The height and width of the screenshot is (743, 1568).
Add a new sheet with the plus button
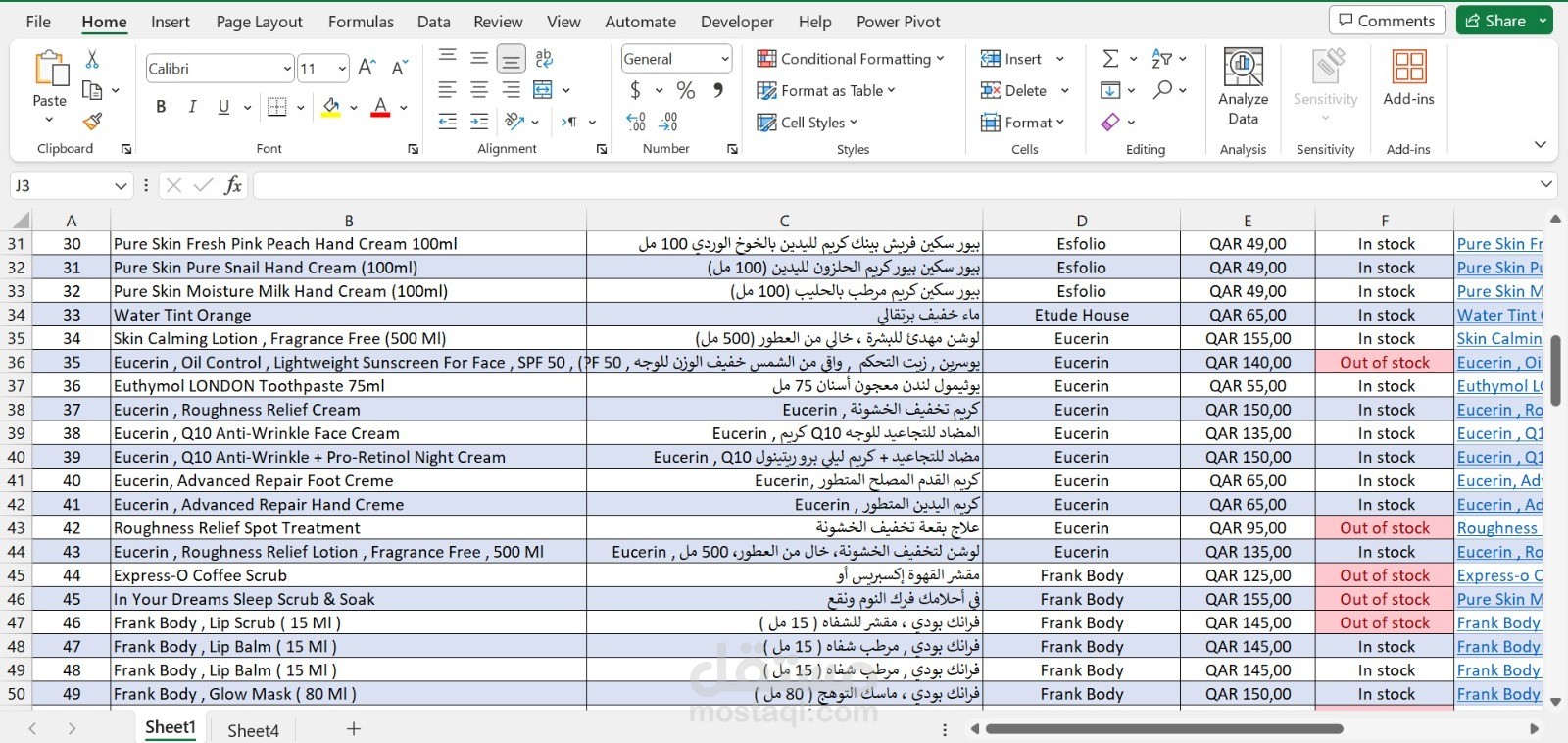(x=354, y=729)
